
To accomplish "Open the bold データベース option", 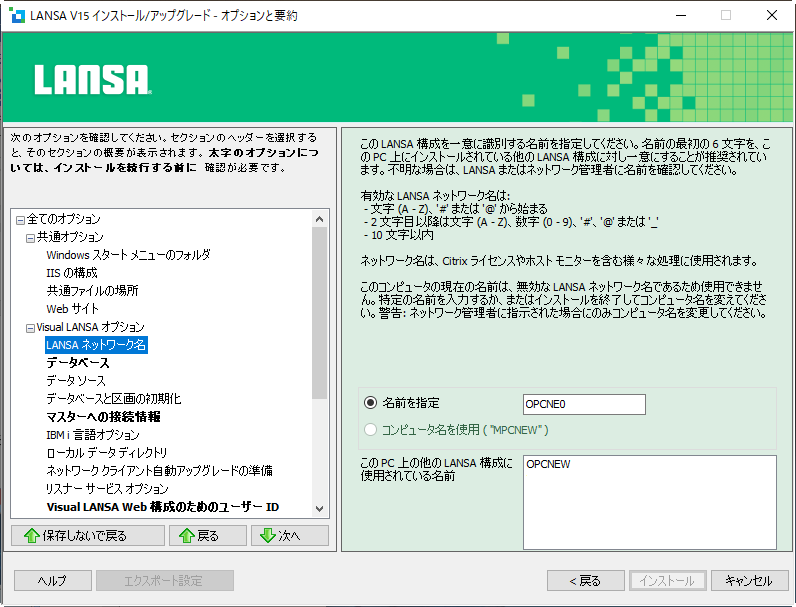I will pos(78,363).
